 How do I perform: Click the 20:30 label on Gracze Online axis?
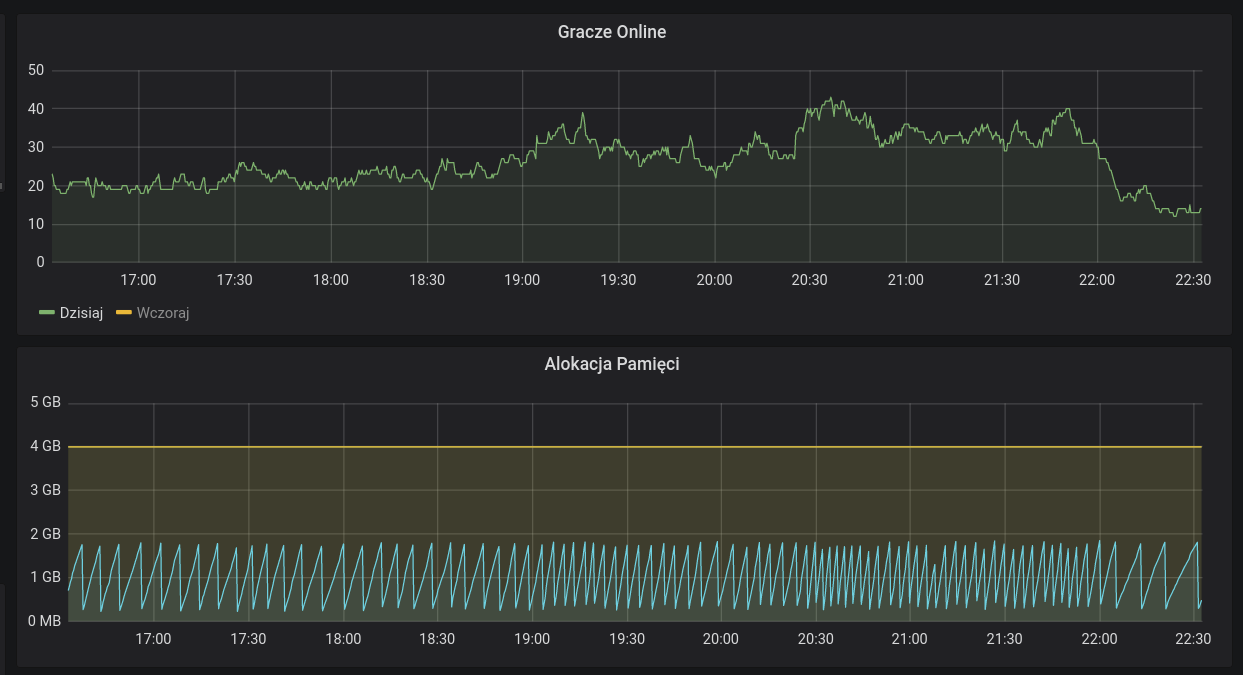pyautogui.click(x=809, y=280)
